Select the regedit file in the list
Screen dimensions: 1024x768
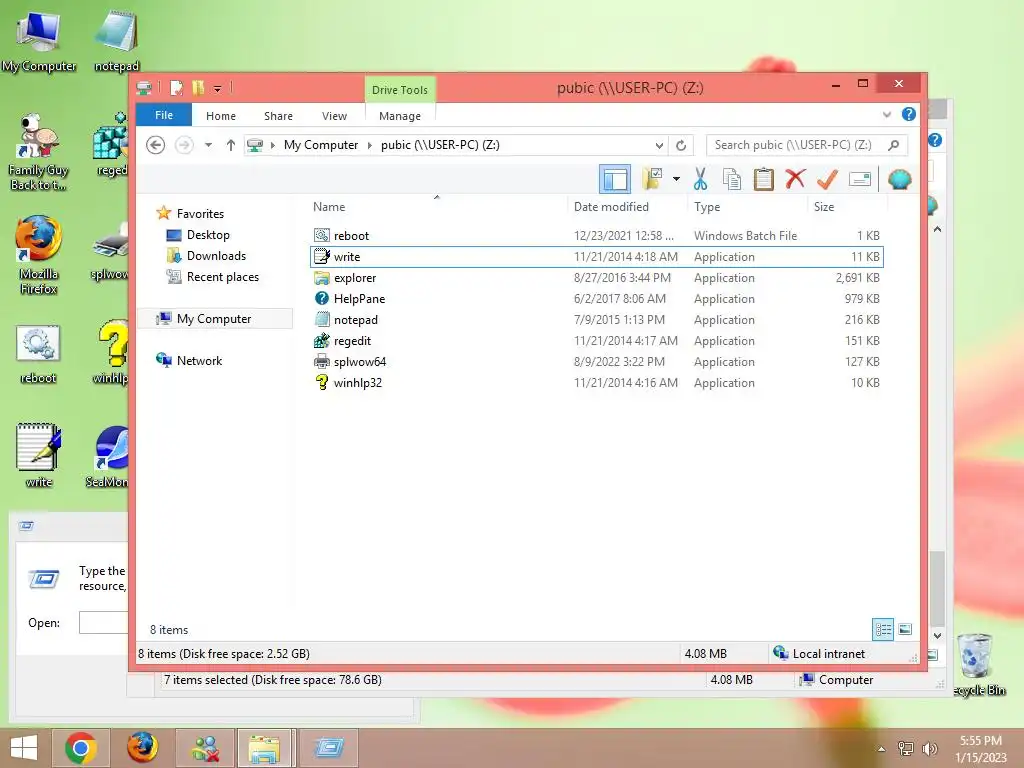tap(596, 340)
